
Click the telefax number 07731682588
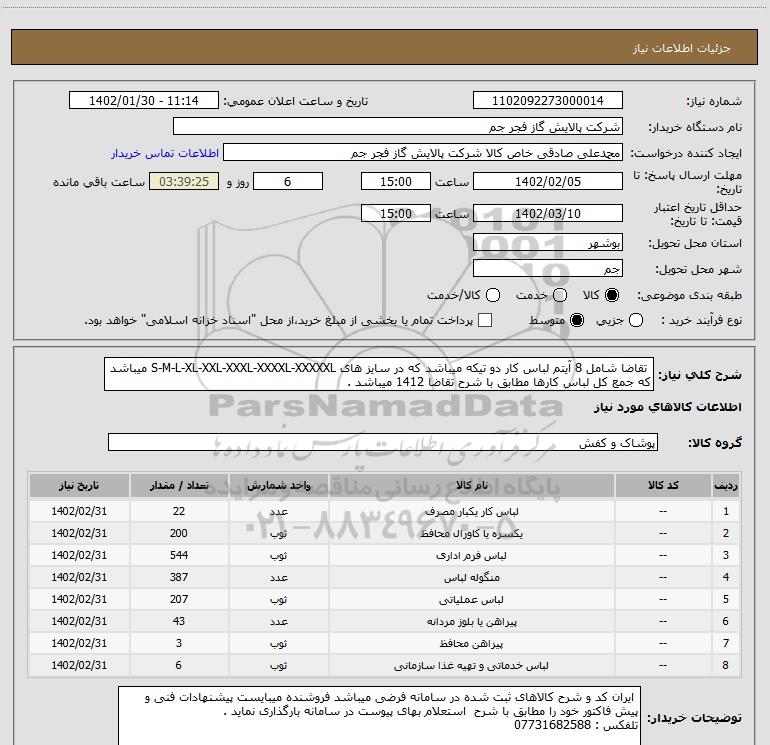(x=552, y=725)
